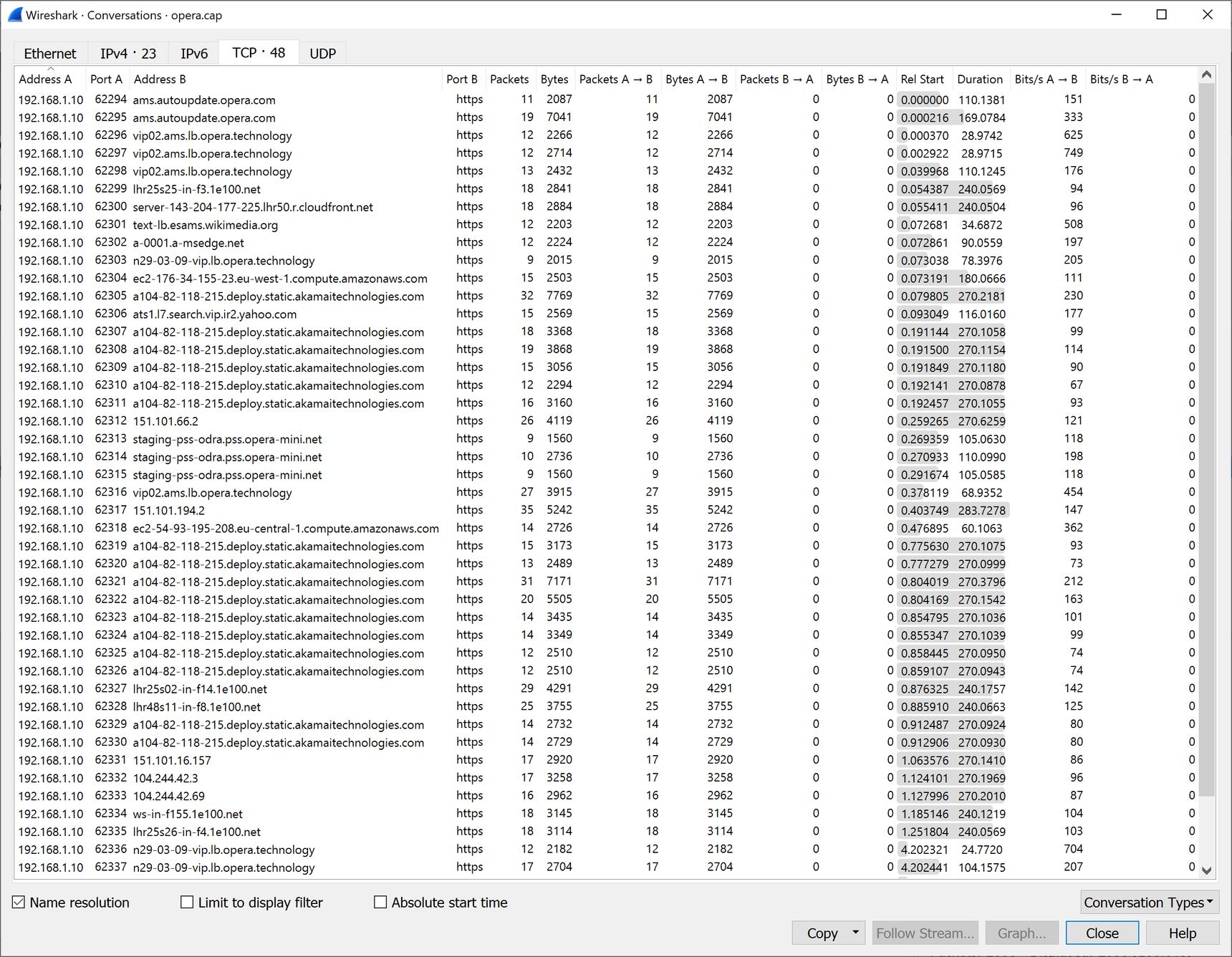Select the 104.244.42.3 conversation row
The width and height of the screenshot is (1232, 957).
coord(606,778)
